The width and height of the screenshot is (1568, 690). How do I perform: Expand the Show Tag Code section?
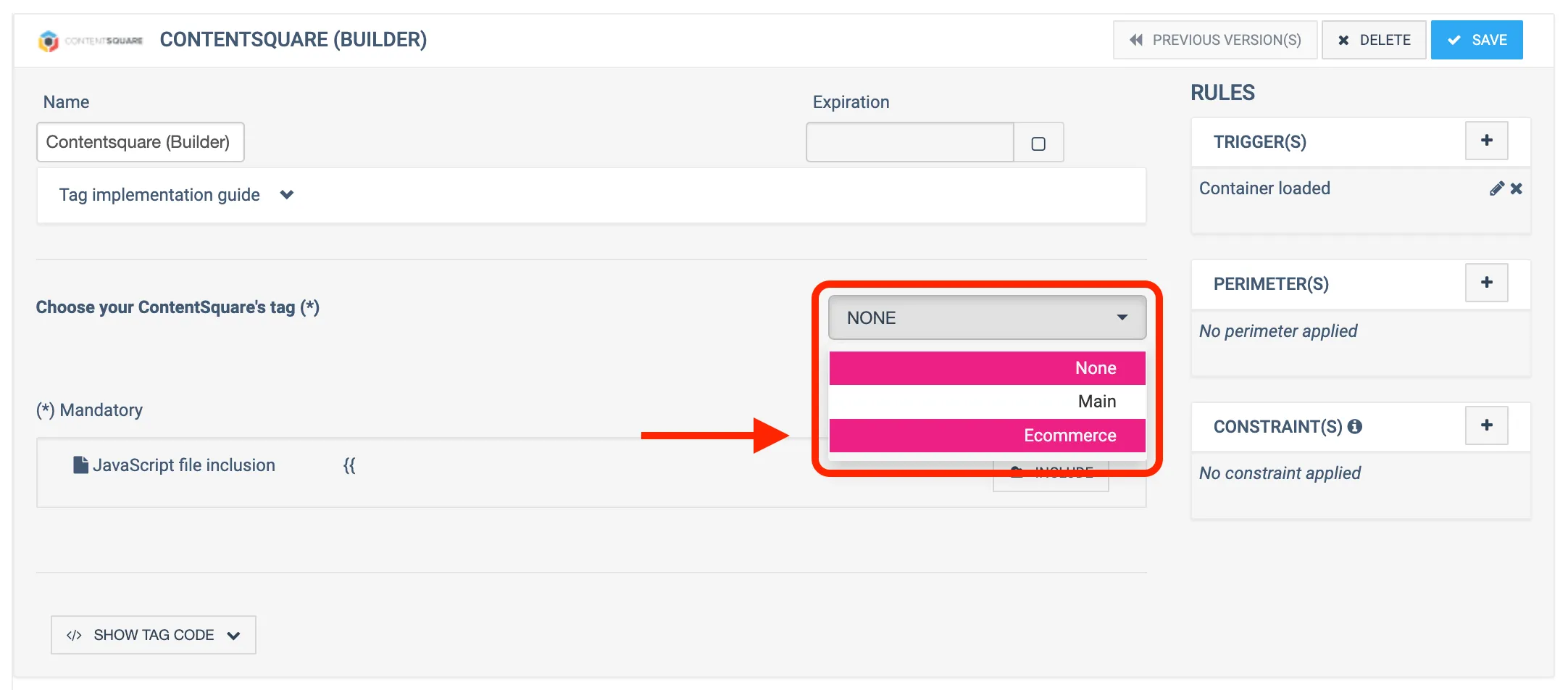154,635
